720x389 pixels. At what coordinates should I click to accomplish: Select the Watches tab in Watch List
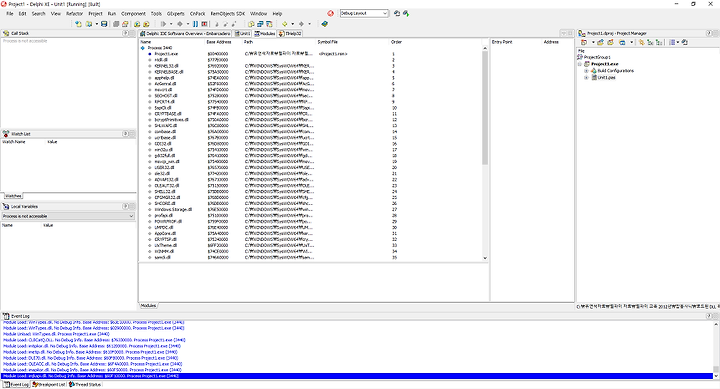coord(13,196)
